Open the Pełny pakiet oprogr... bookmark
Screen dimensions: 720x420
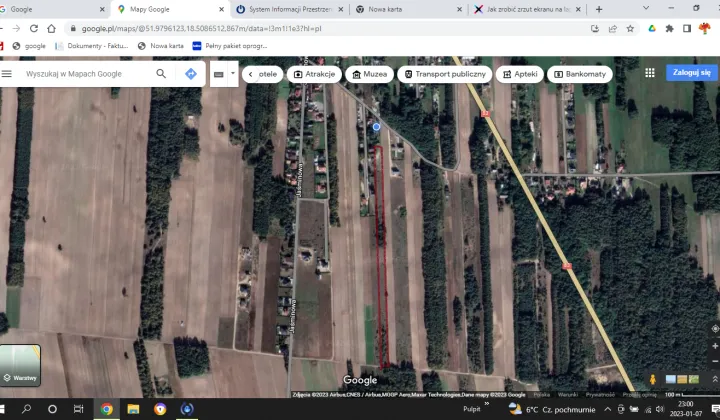[230, 46]
